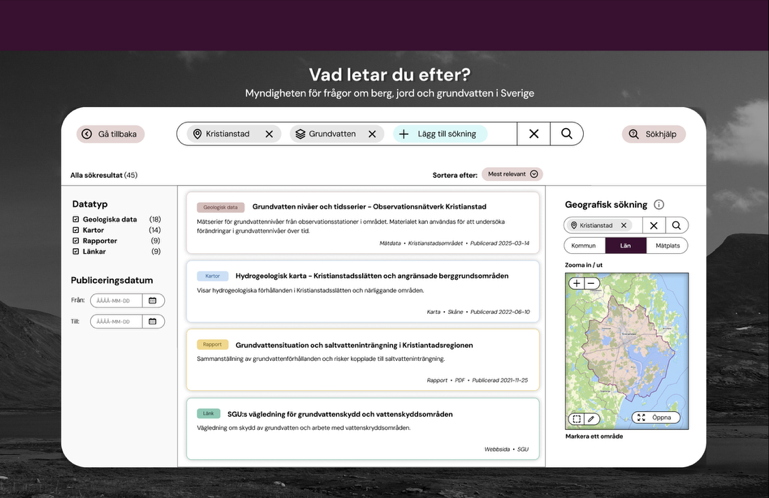Open the Mest relevant sort dropdown
This screenshot has height=498, width=769.
(512, 174)
